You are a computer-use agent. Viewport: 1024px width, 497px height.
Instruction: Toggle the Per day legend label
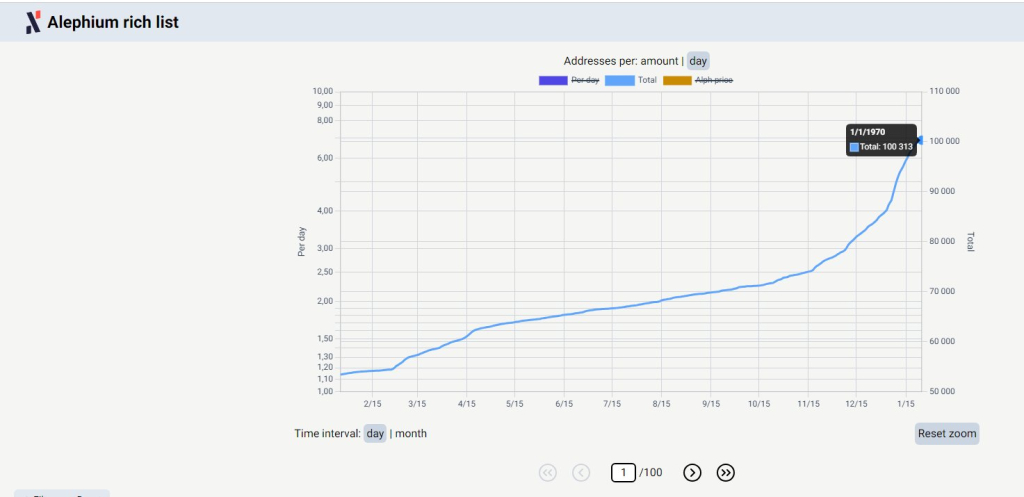tap(585, 80)
